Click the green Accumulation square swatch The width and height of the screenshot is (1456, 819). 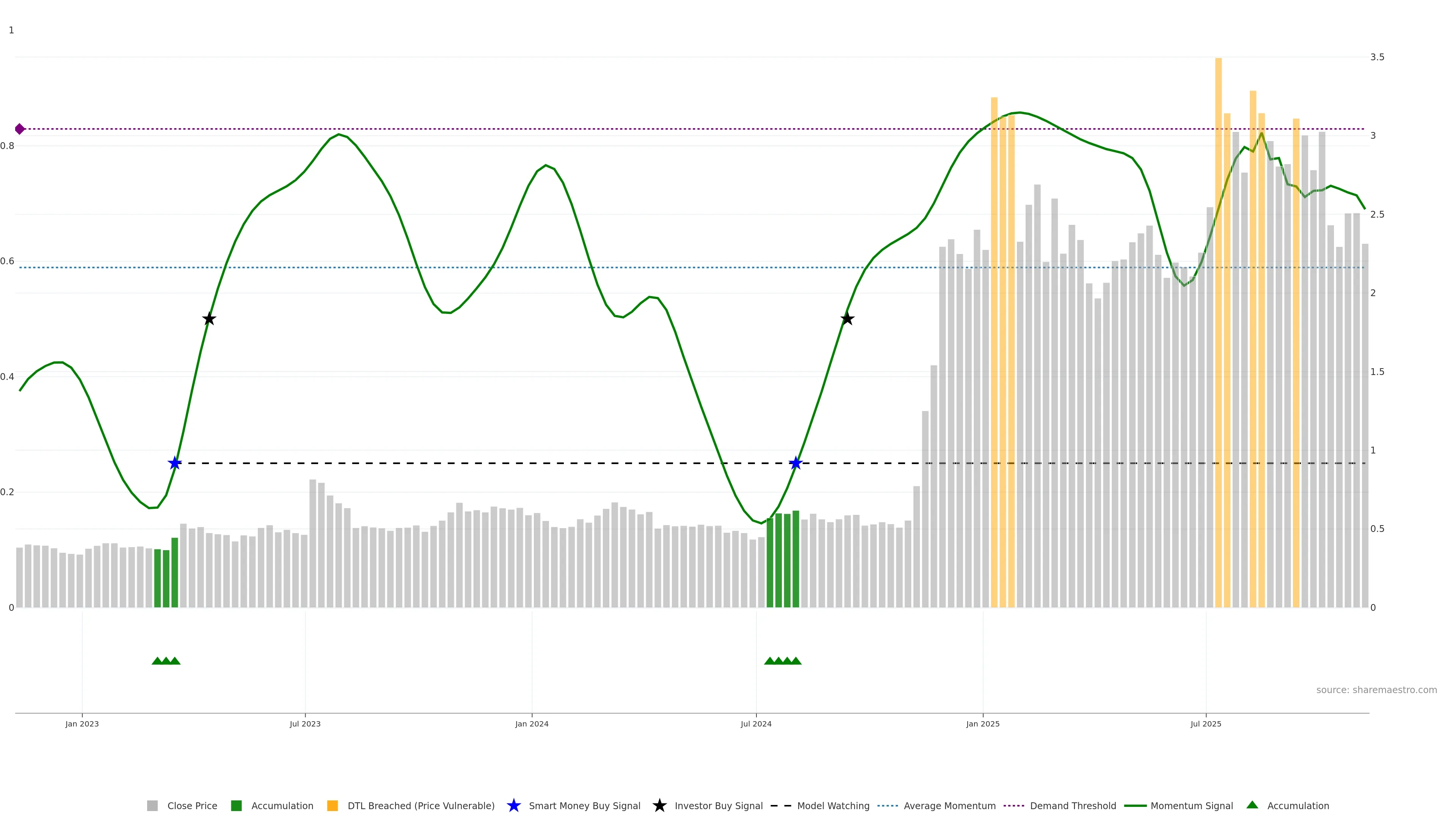[x=236, y=806]
